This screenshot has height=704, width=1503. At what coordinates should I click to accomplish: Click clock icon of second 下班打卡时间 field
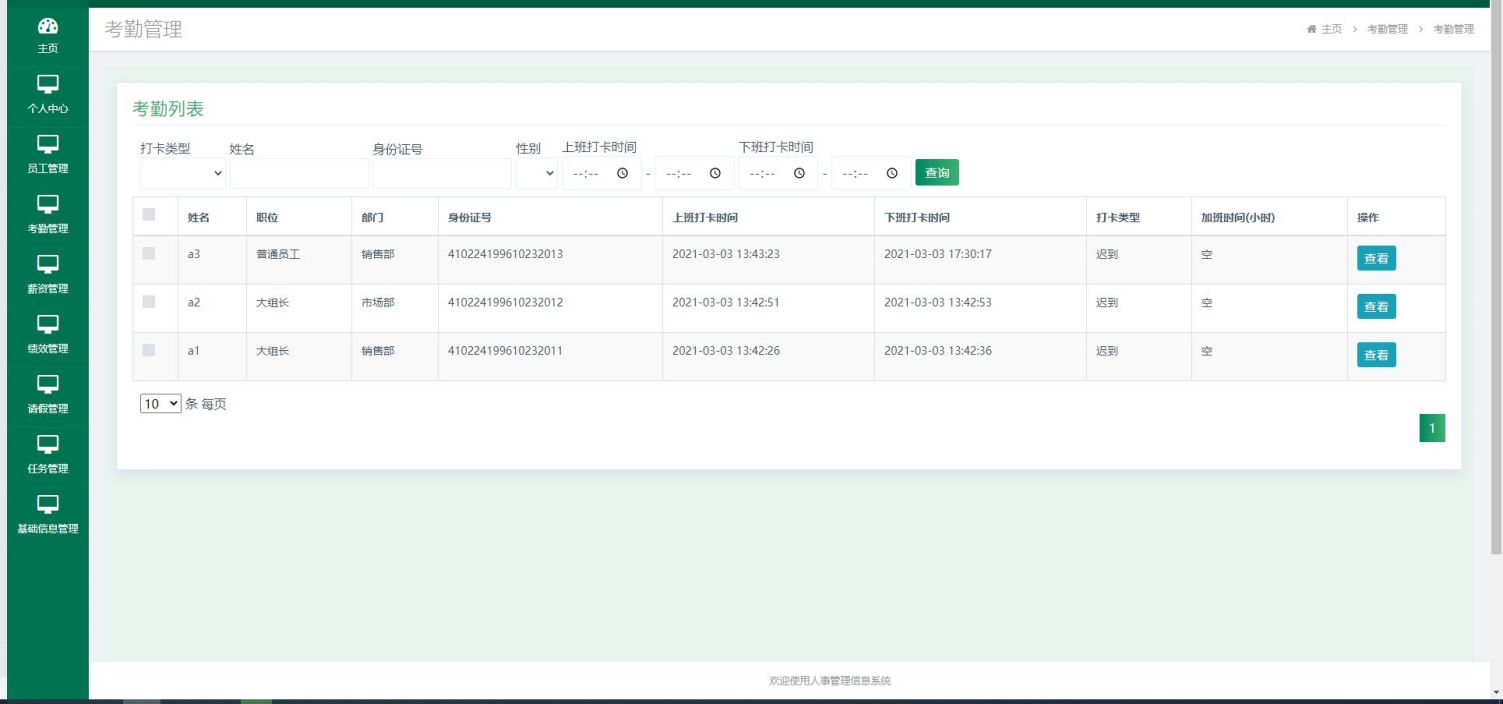click(892, 173)
